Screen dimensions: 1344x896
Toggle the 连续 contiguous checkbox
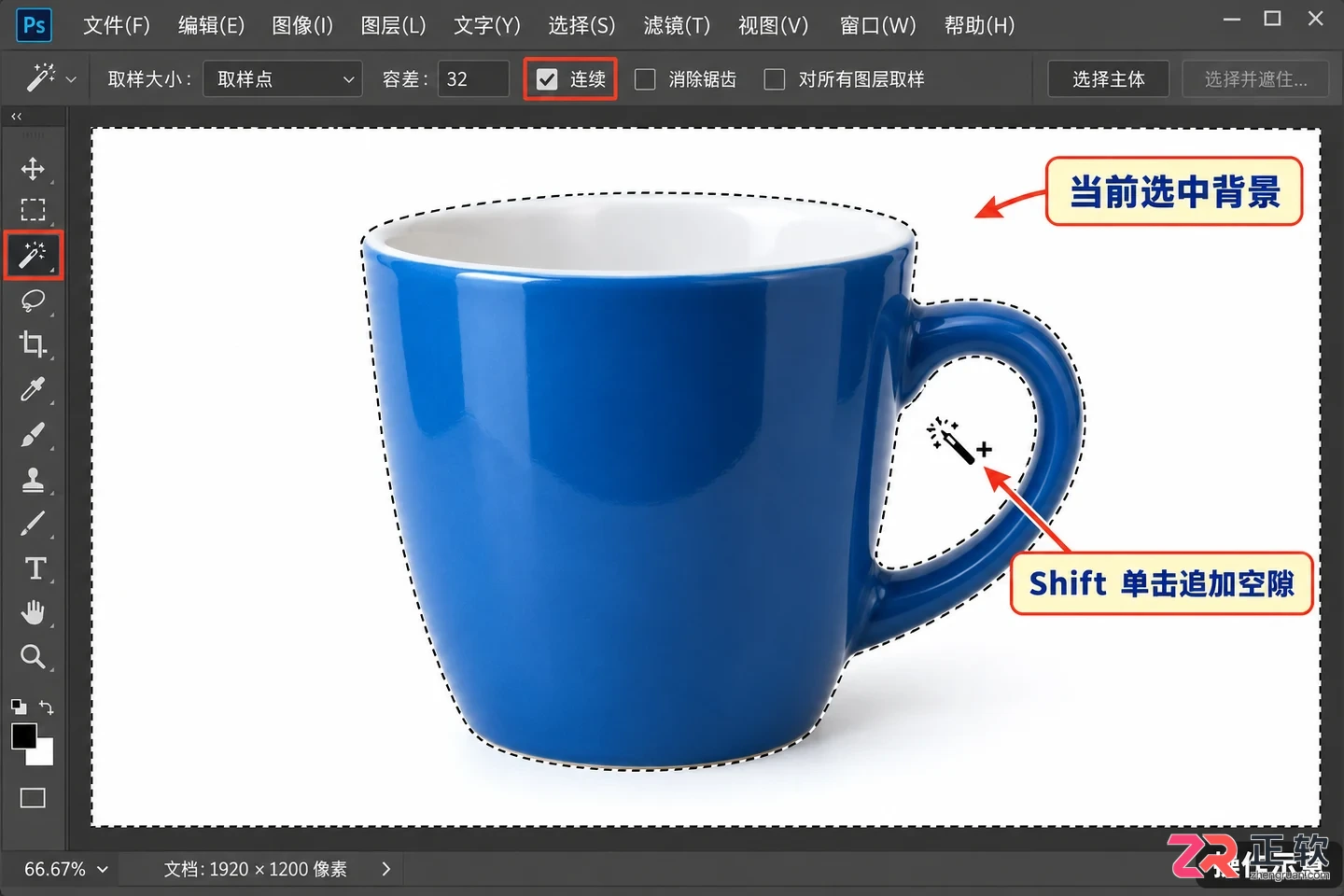click(x=547, y=79)
